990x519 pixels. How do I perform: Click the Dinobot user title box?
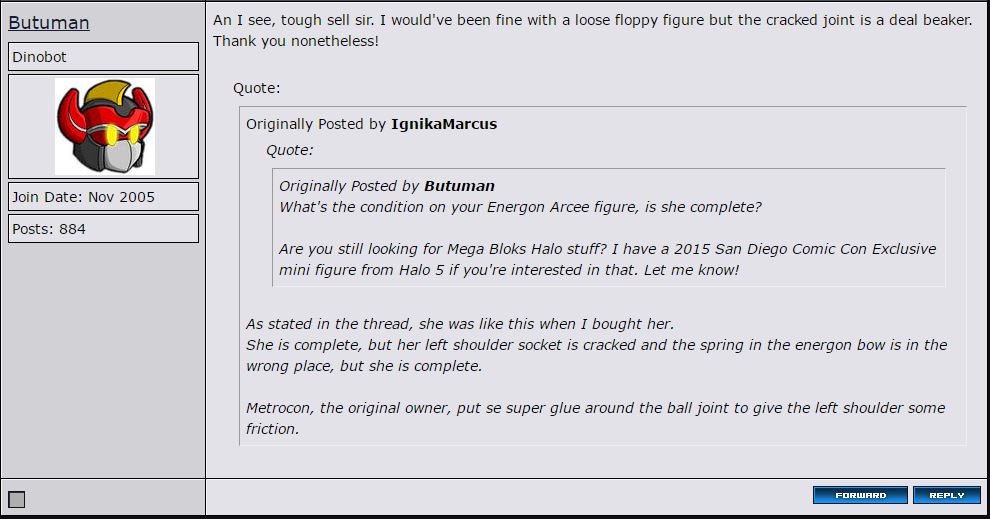[103, 57]
